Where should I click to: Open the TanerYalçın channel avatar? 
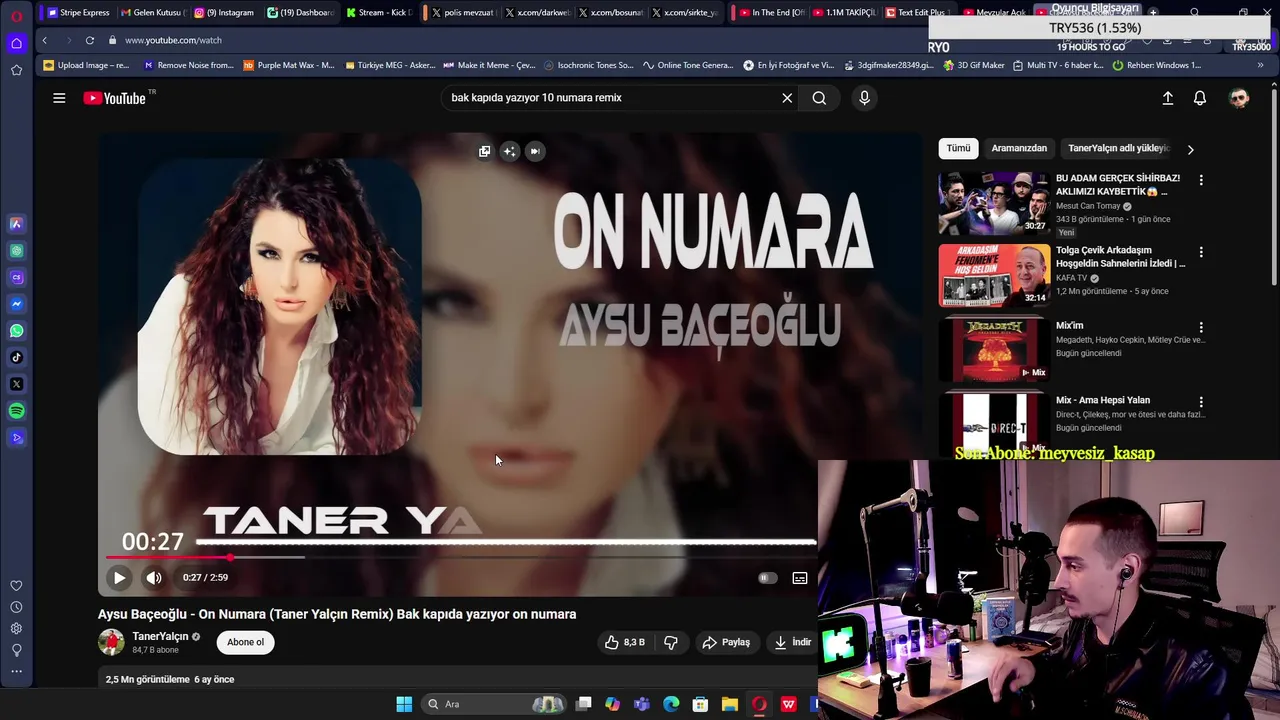pos(111,642)
